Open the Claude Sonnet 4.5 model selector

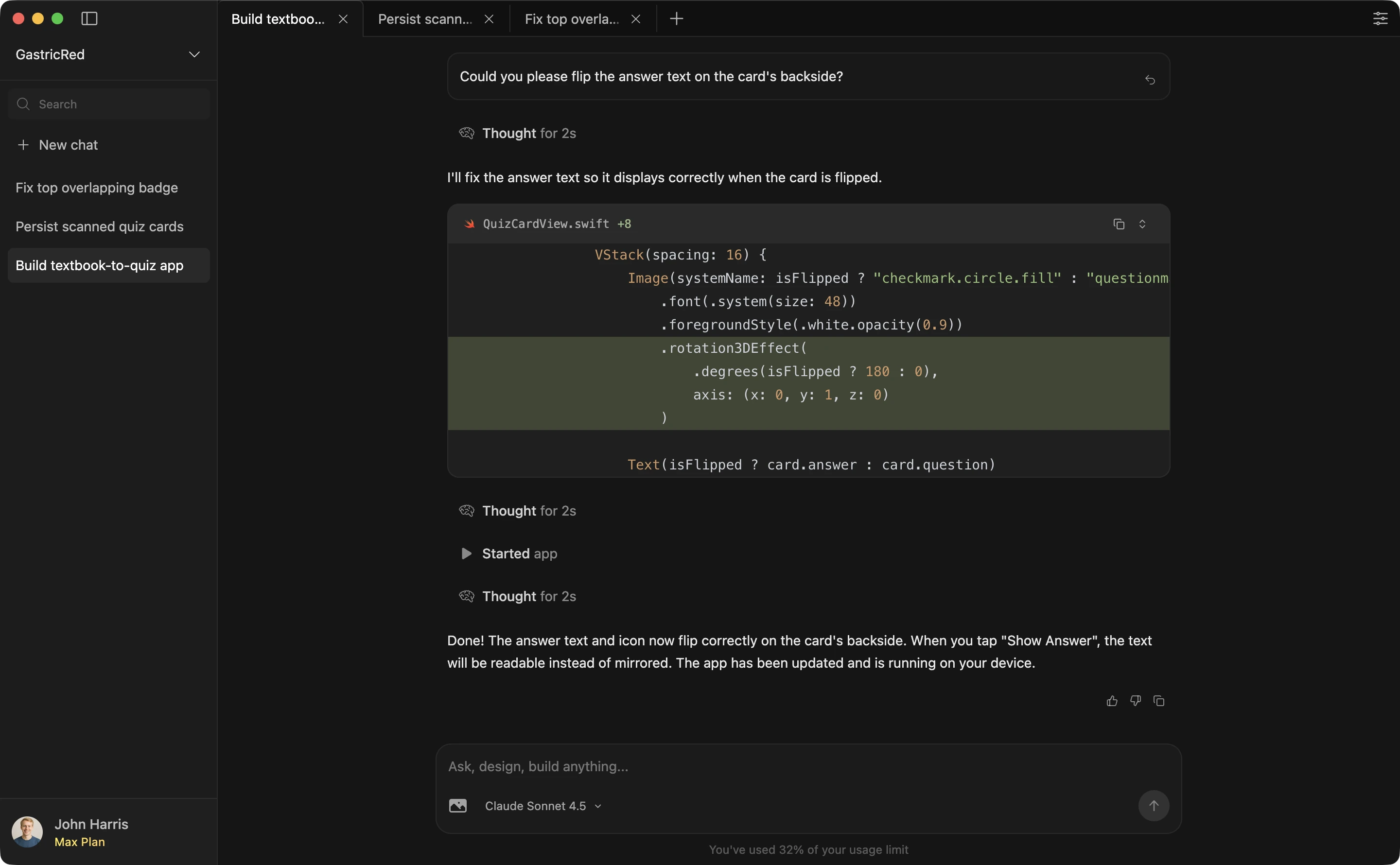542,806
